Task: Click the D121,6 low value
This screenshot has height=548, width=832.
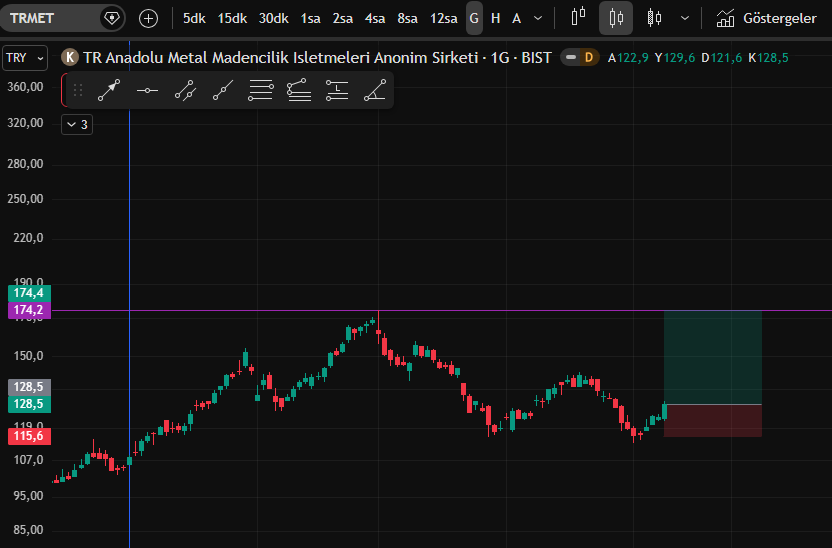Action: [721, 58]
